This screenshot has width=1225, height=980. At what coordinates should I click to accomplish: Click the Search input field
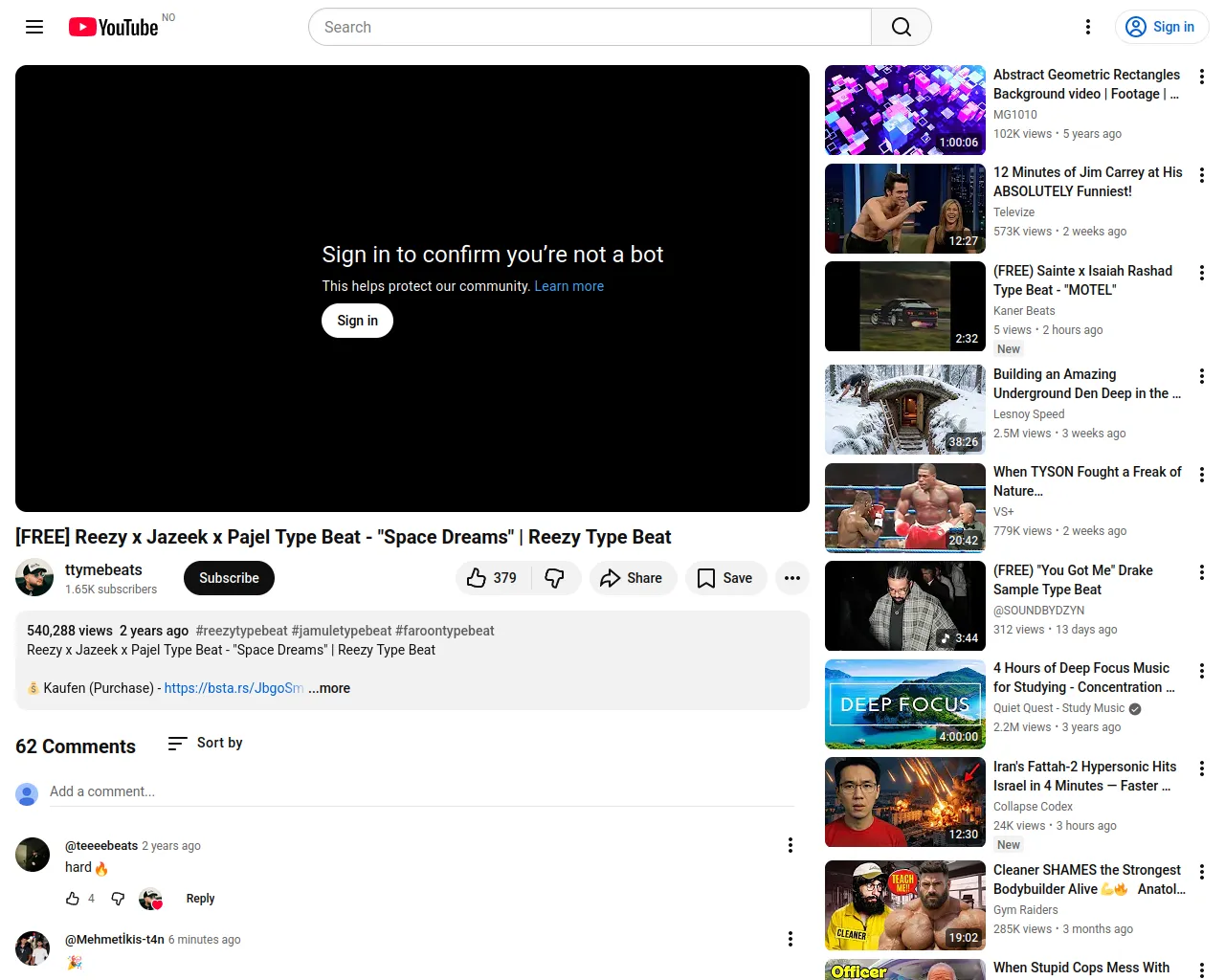pyautogui.click(x=590, y=27)
